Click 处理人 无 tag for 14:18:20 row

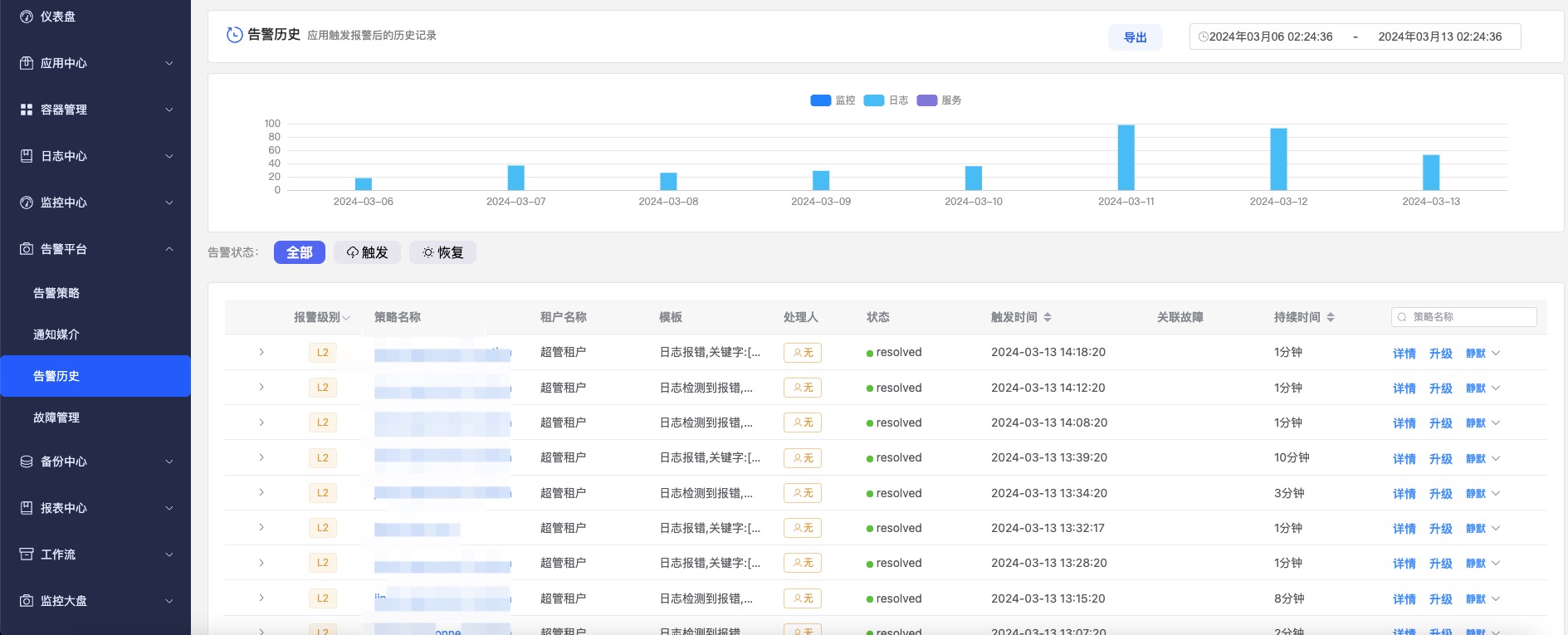[803, 353]
